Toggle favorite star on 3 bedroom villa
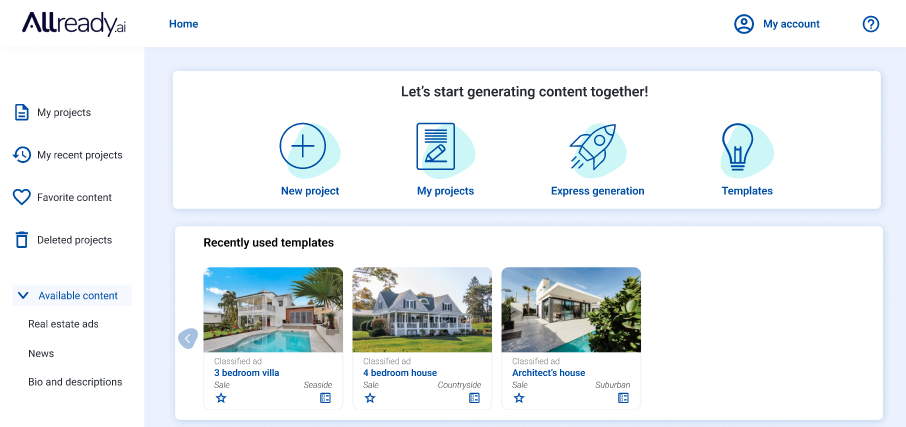Screen dimensions: 906x427 [x=221, y=398]
